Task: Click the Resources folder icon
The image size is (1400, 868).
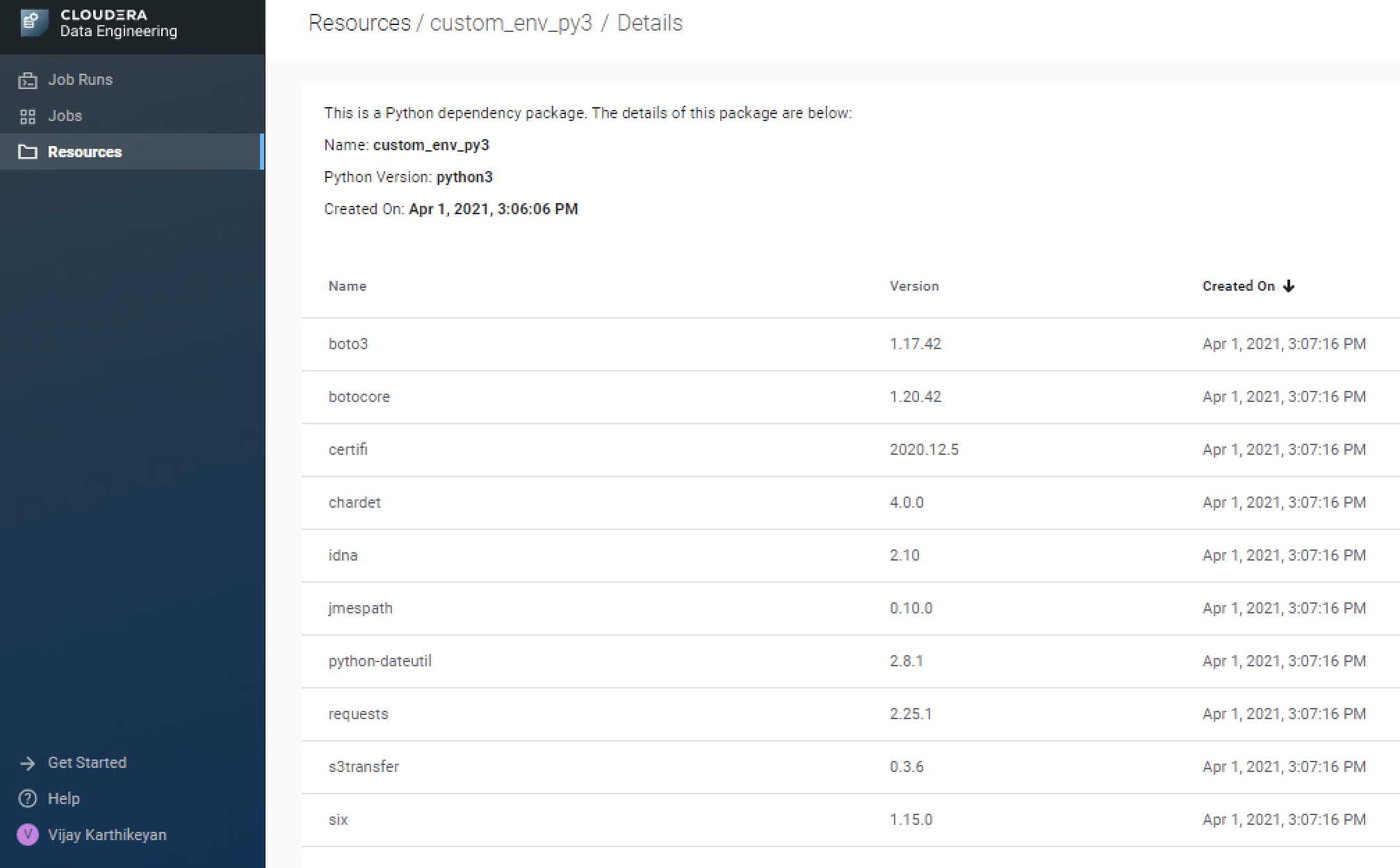Action: [x=28, y=152]
